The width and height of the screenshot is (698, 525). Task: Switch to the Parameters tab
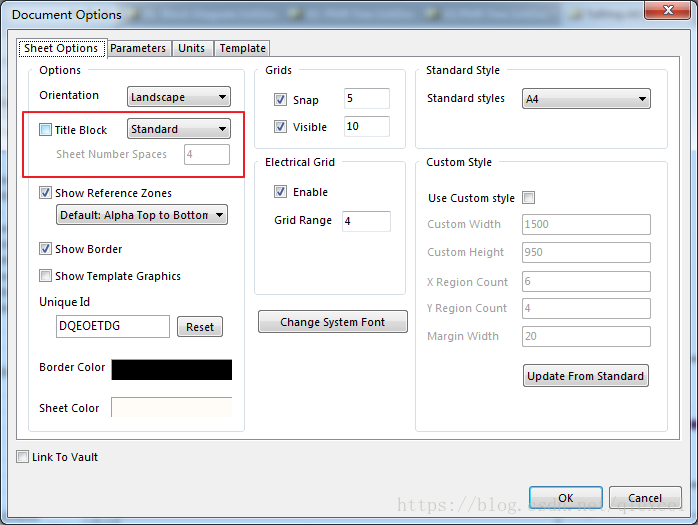pos(138,48)
